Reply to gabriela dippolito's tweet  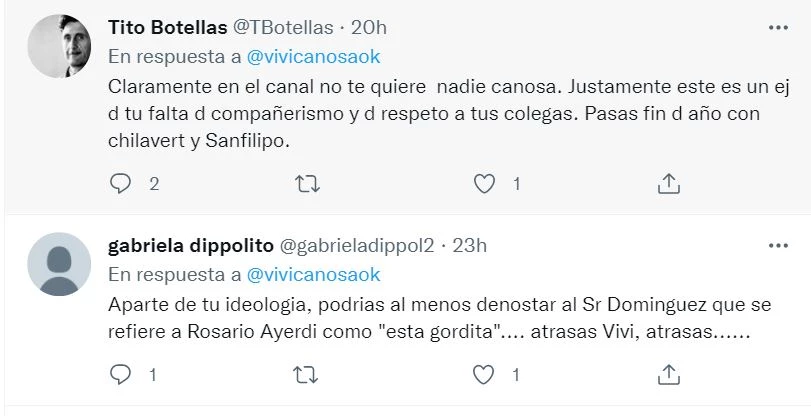[x=120, y=375]
